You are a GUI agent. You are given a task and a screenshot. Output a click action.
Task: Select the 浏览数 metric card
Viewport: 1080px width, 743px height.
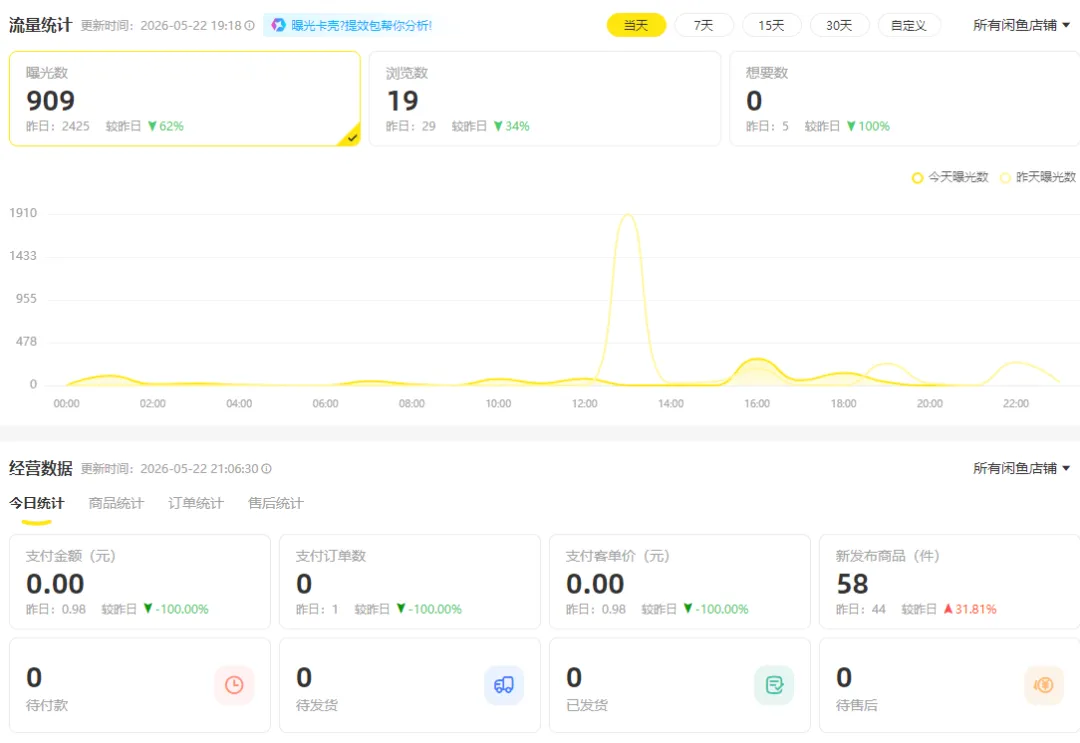pos(545,98)
